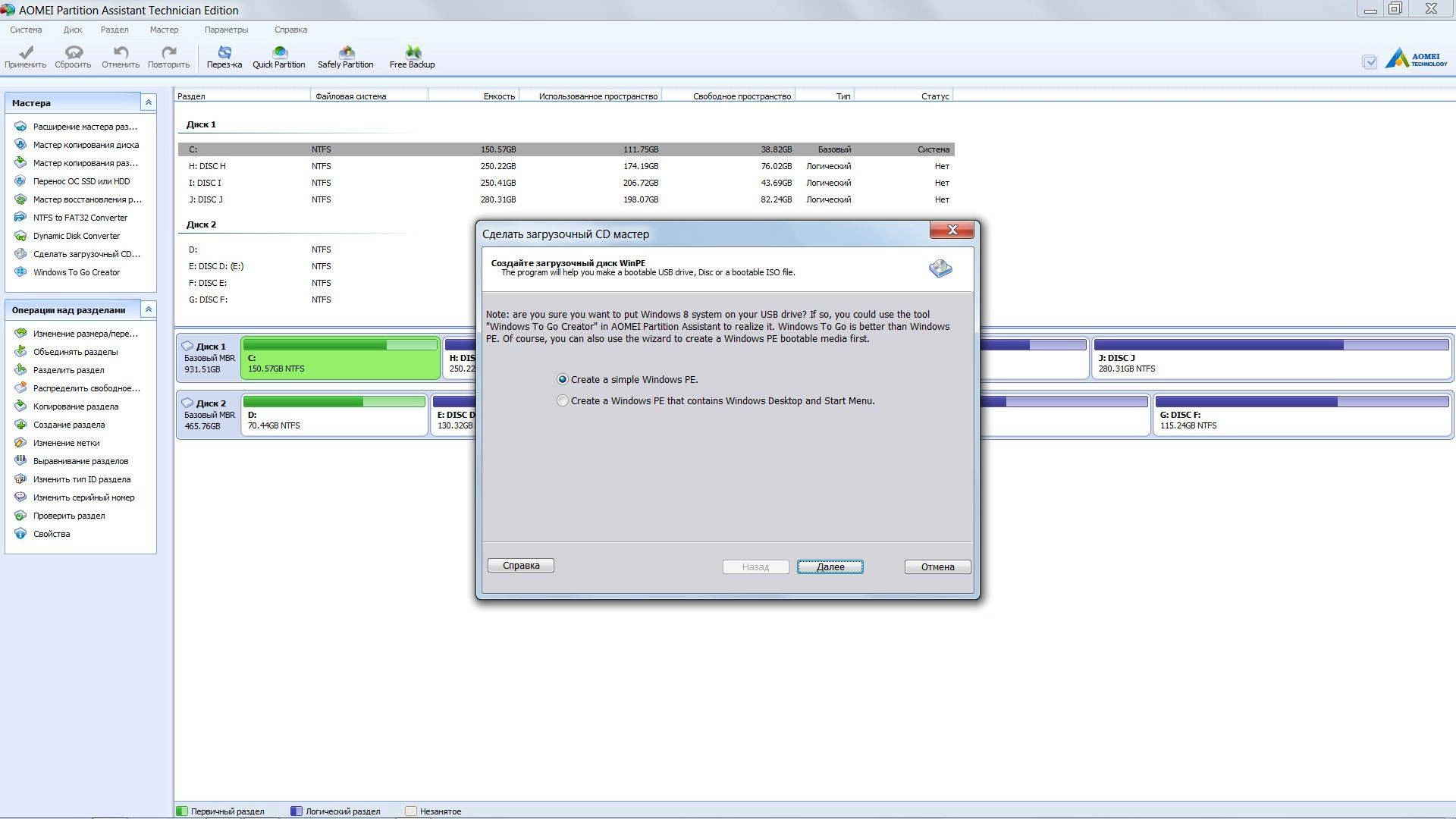
Task: Open Мастер копирования раздела wizard
Action: coord(78,163)
